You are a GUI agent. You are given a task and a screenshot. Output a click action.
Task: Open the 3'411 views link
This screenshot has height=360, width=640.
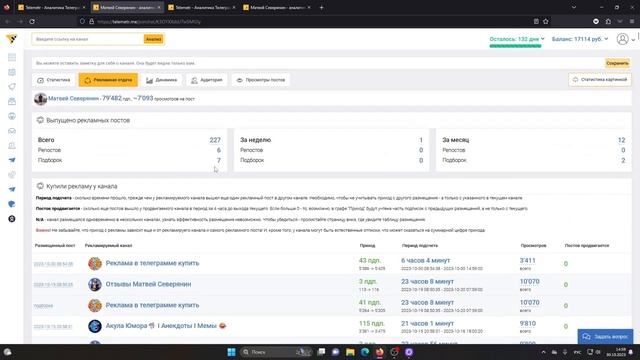527,260
